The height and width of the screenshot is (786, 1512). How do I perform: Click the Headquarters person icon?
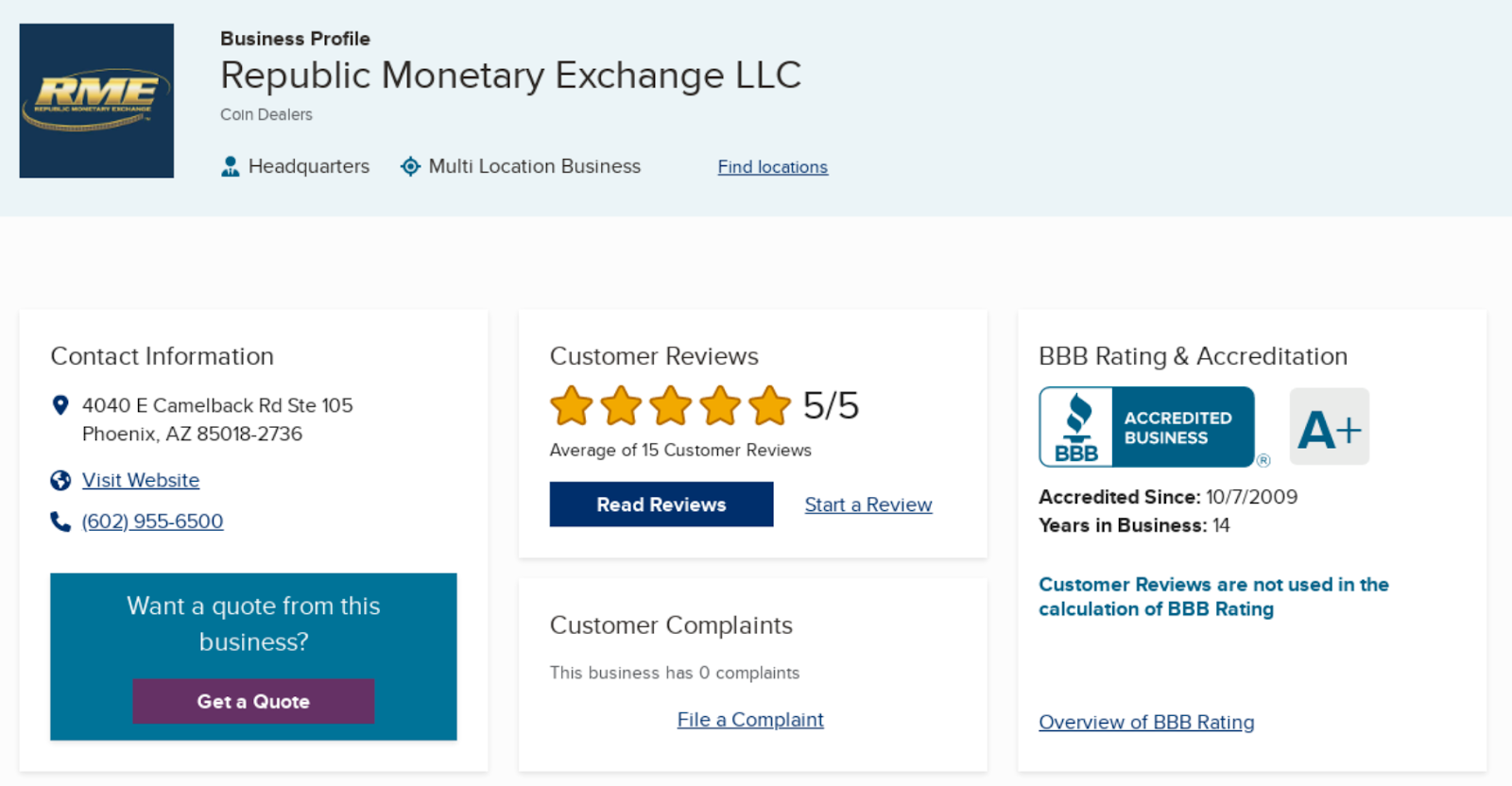(x=230, y=166)
